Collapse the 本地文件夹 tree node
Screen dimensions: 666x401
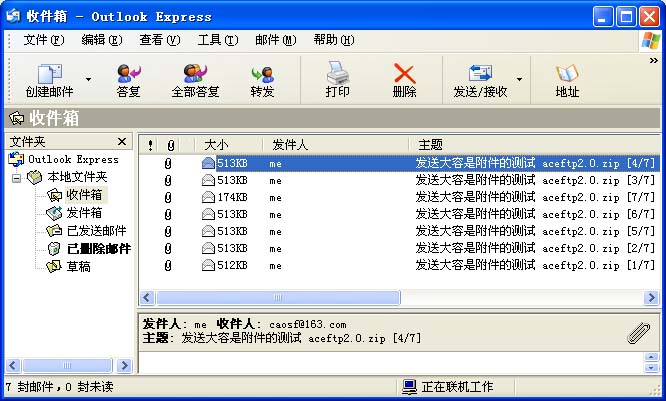click(17, 177)
